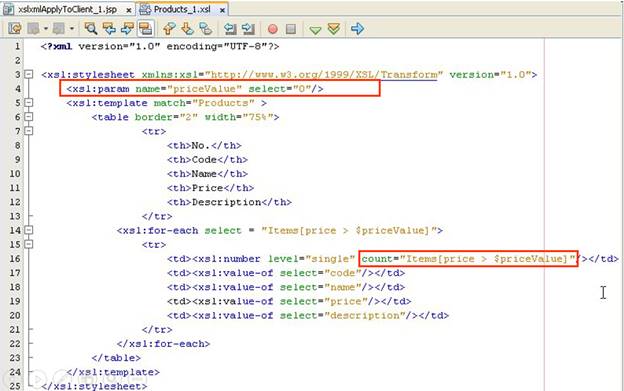Click the closing </table> tag
Viewport: 624px width, 391px height.
click(116, 358)
